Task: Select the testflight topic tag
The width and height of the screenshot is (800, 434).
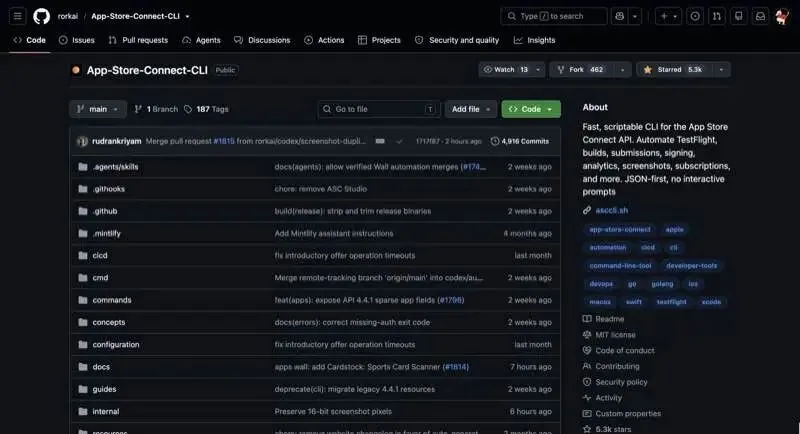Action: [x=671, y=302]
